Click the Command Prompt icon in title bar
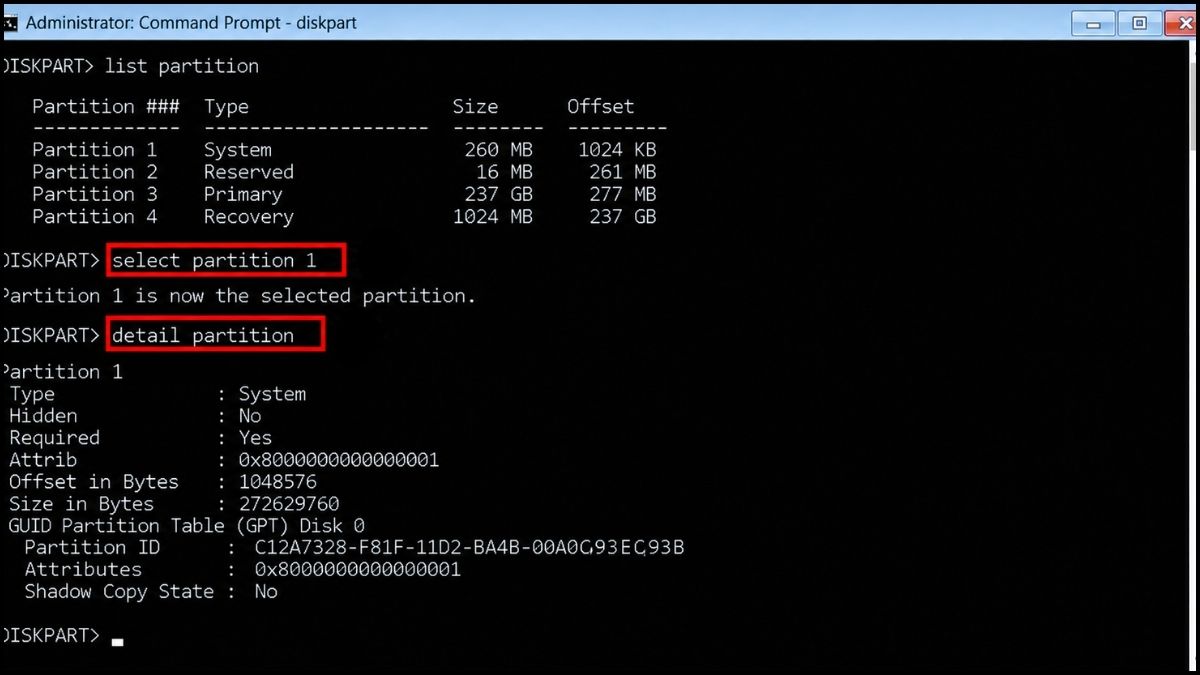 (8, 21)
